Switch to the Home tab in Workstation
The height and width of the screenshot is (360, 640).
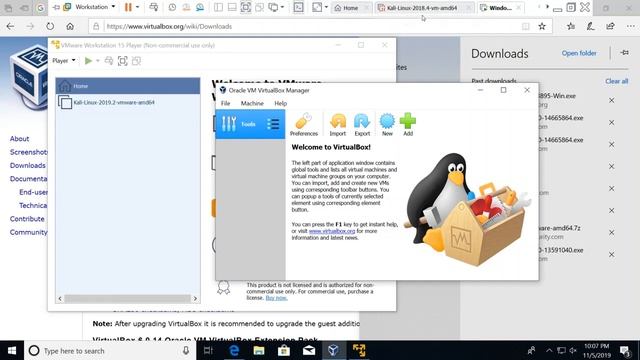click(351, 8)
